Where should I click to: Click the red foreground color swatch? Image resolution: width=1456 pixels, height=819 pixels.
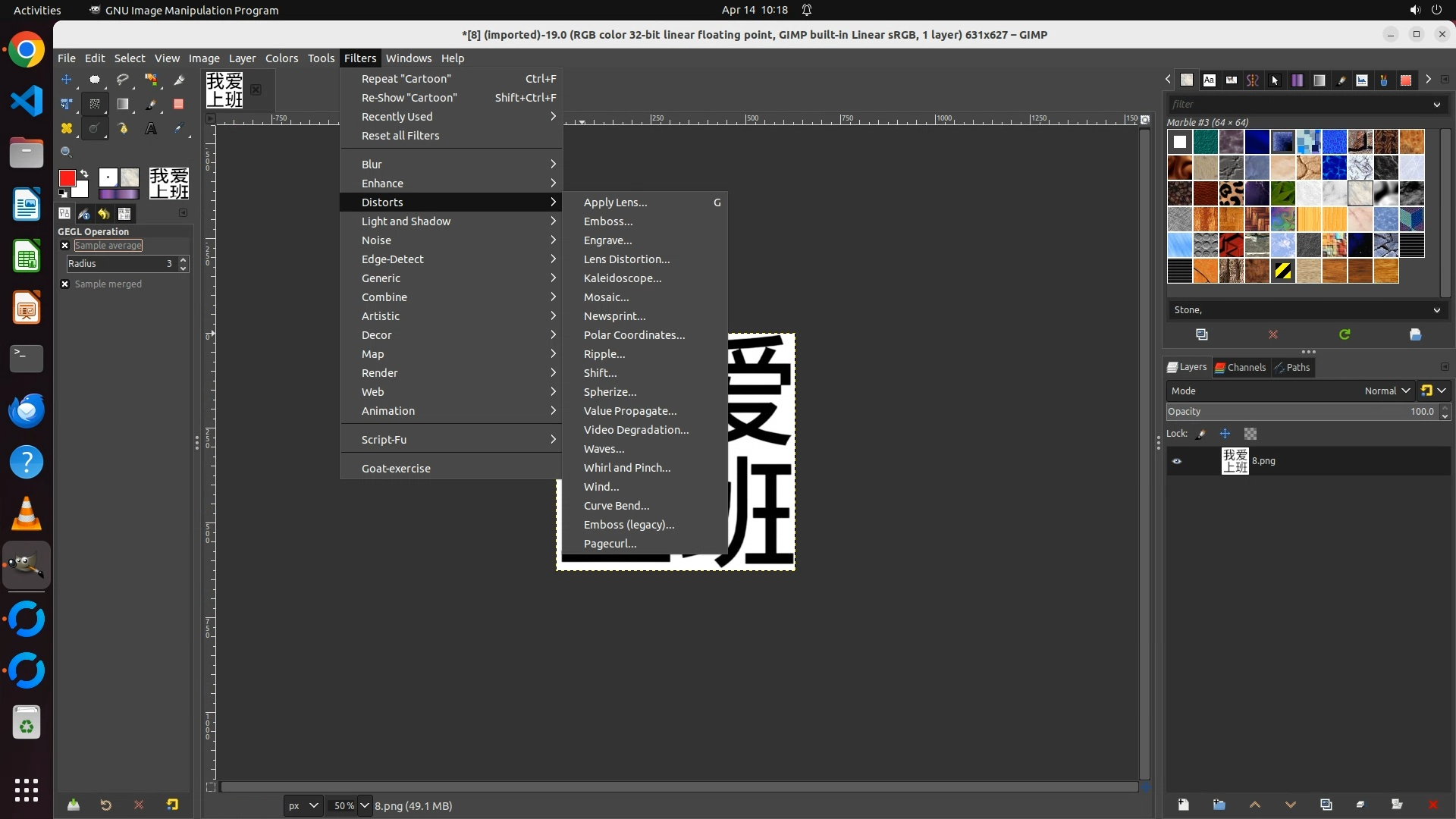point(67,178)
